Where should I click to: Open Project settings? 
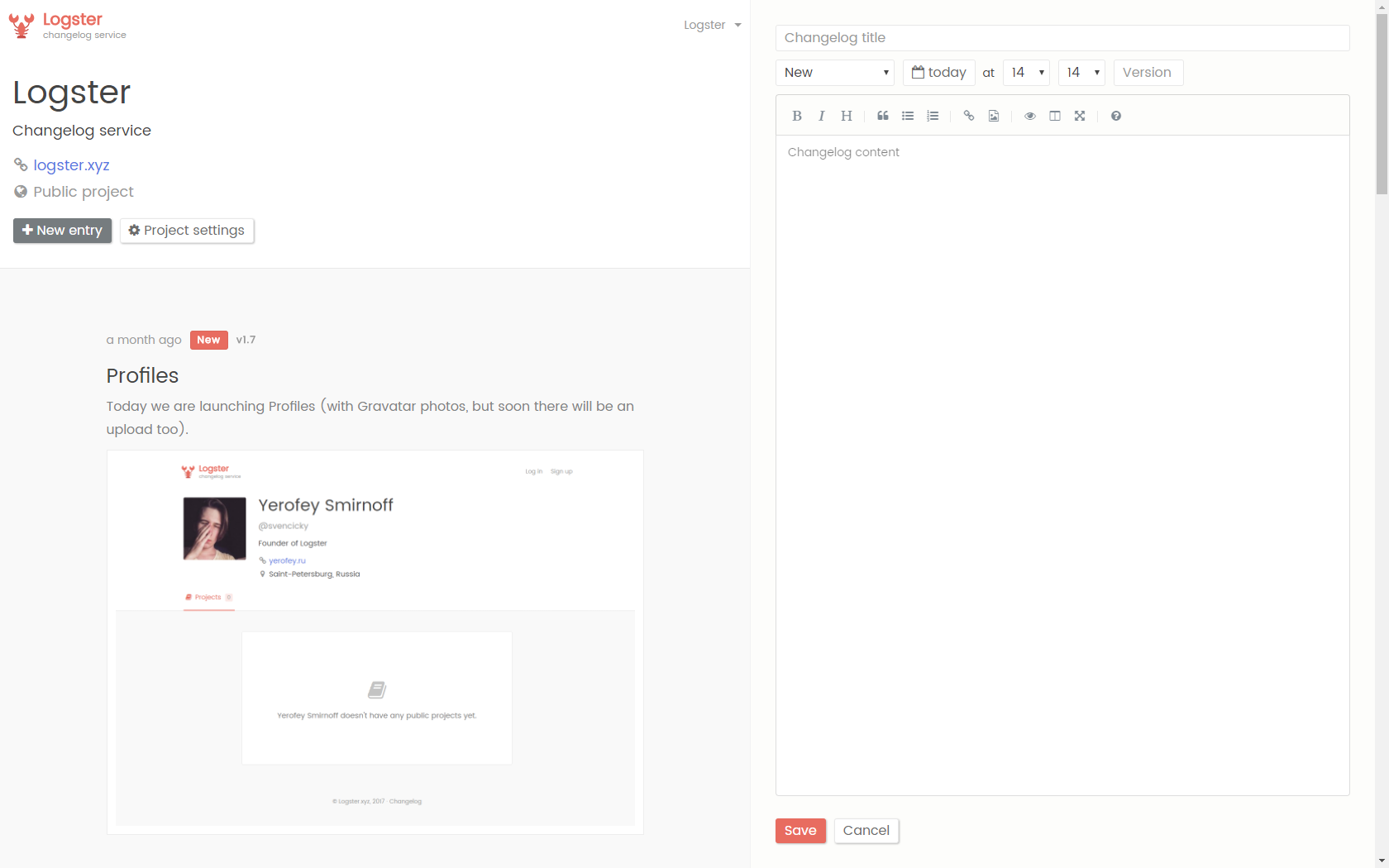pyautogui.click(x=187, y=231)
